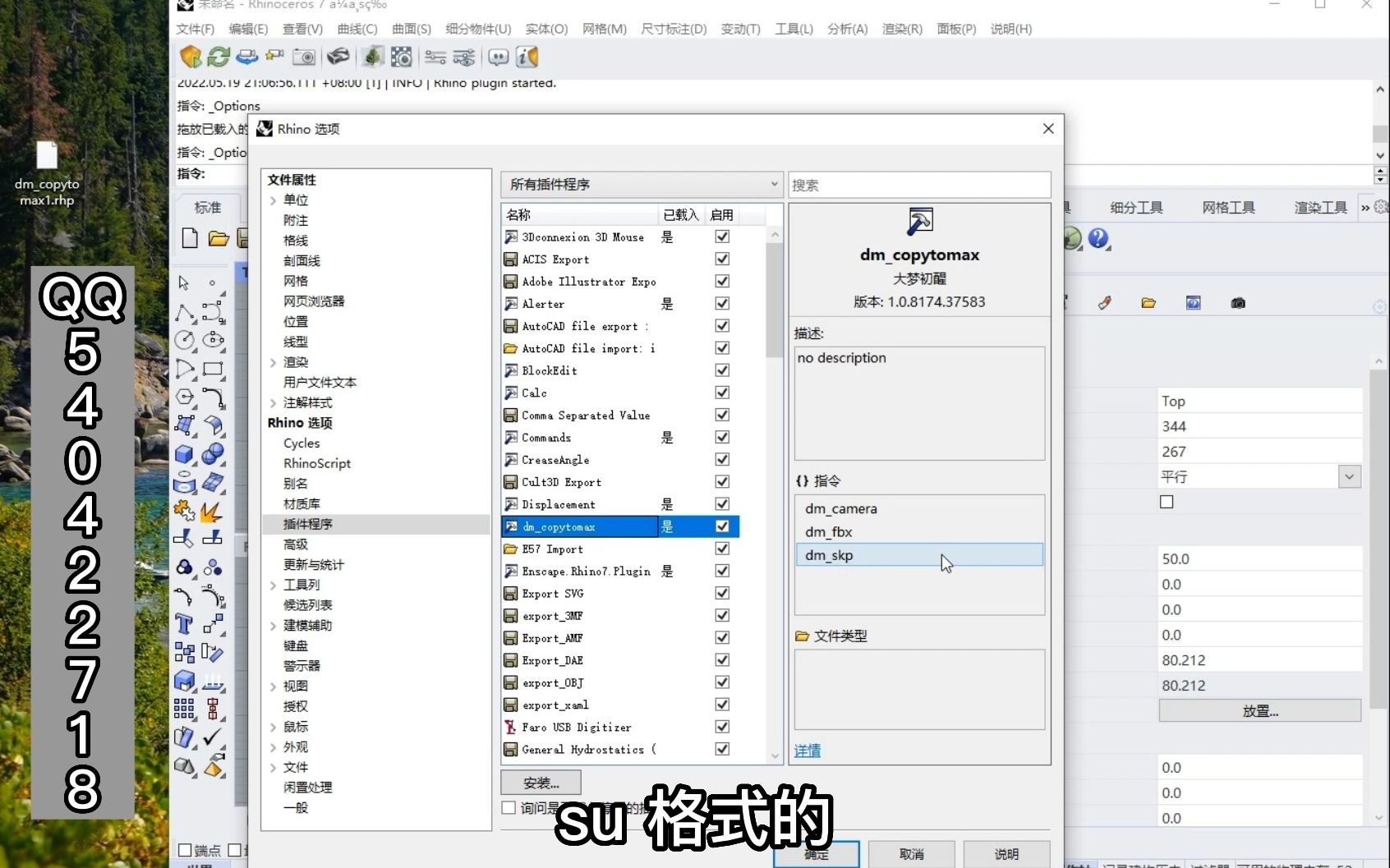Image resolution: width=1390 pixels, height=868 pixels.
Task: Click the shield icon in the plugin toolbar
Action: coord(191,57)
